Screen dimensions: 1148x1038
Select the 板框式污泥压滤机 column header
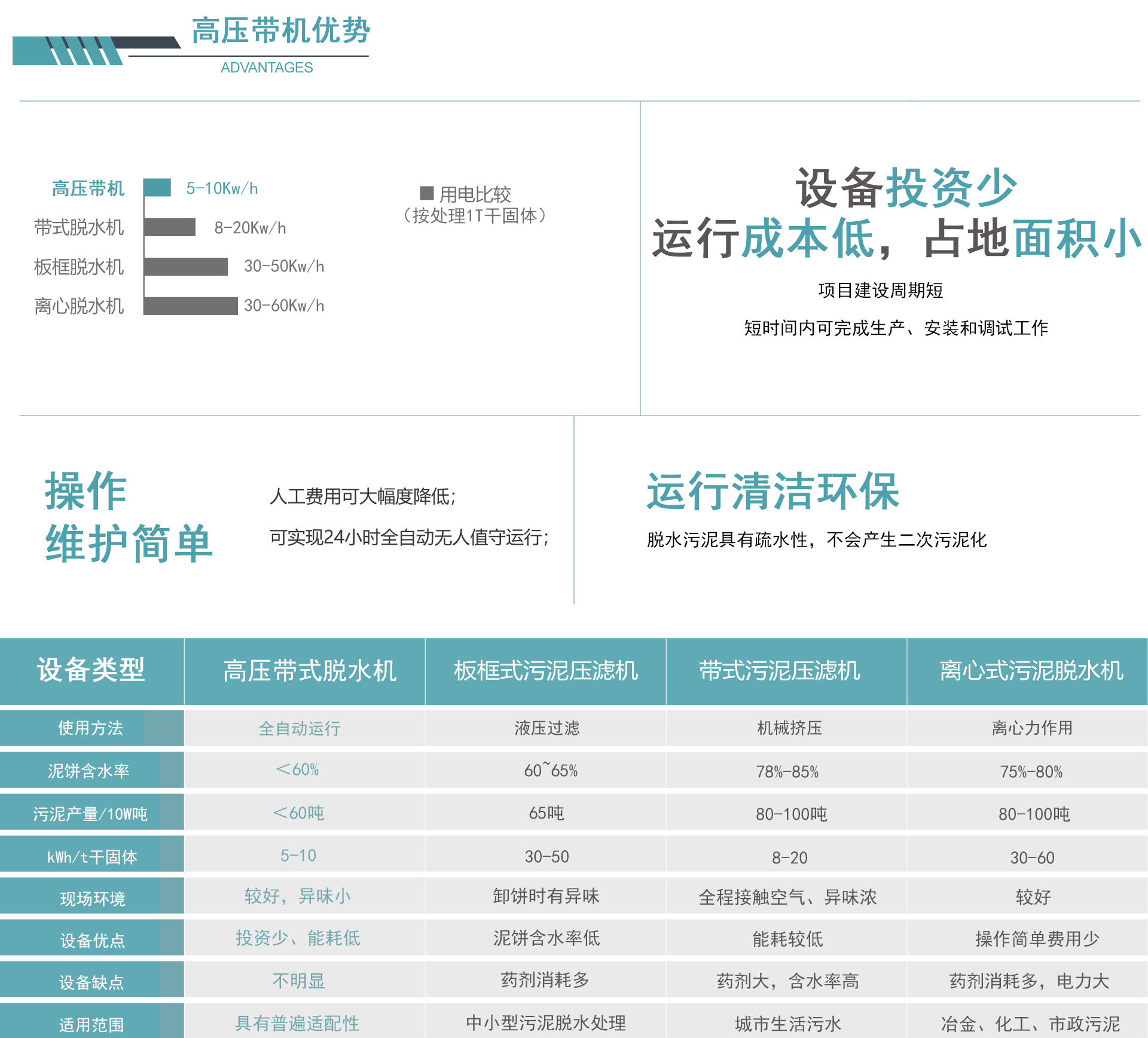pos(545,671)
